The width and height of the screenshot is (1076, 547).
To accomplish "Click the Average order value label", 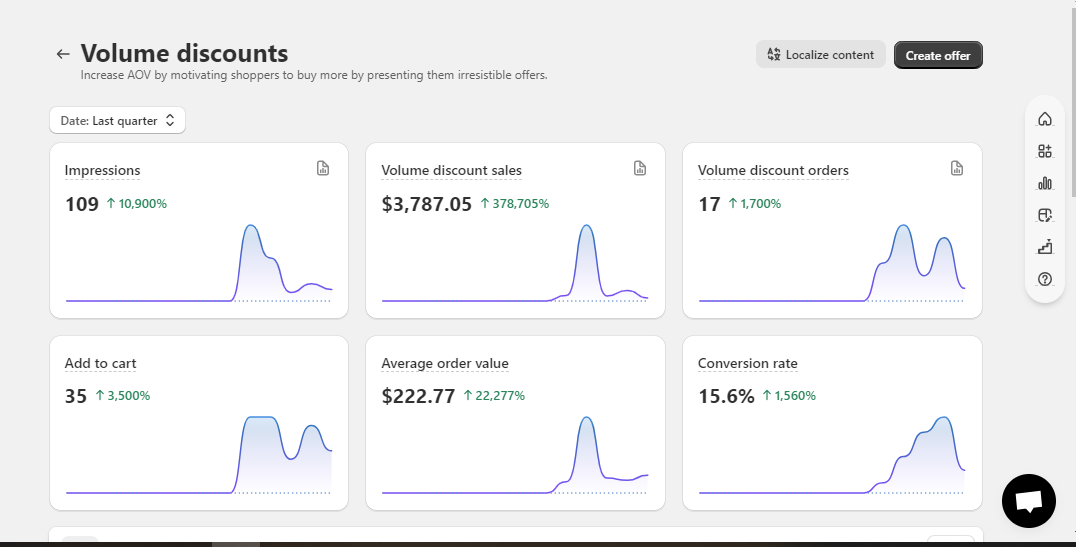I will pos(445,363).
